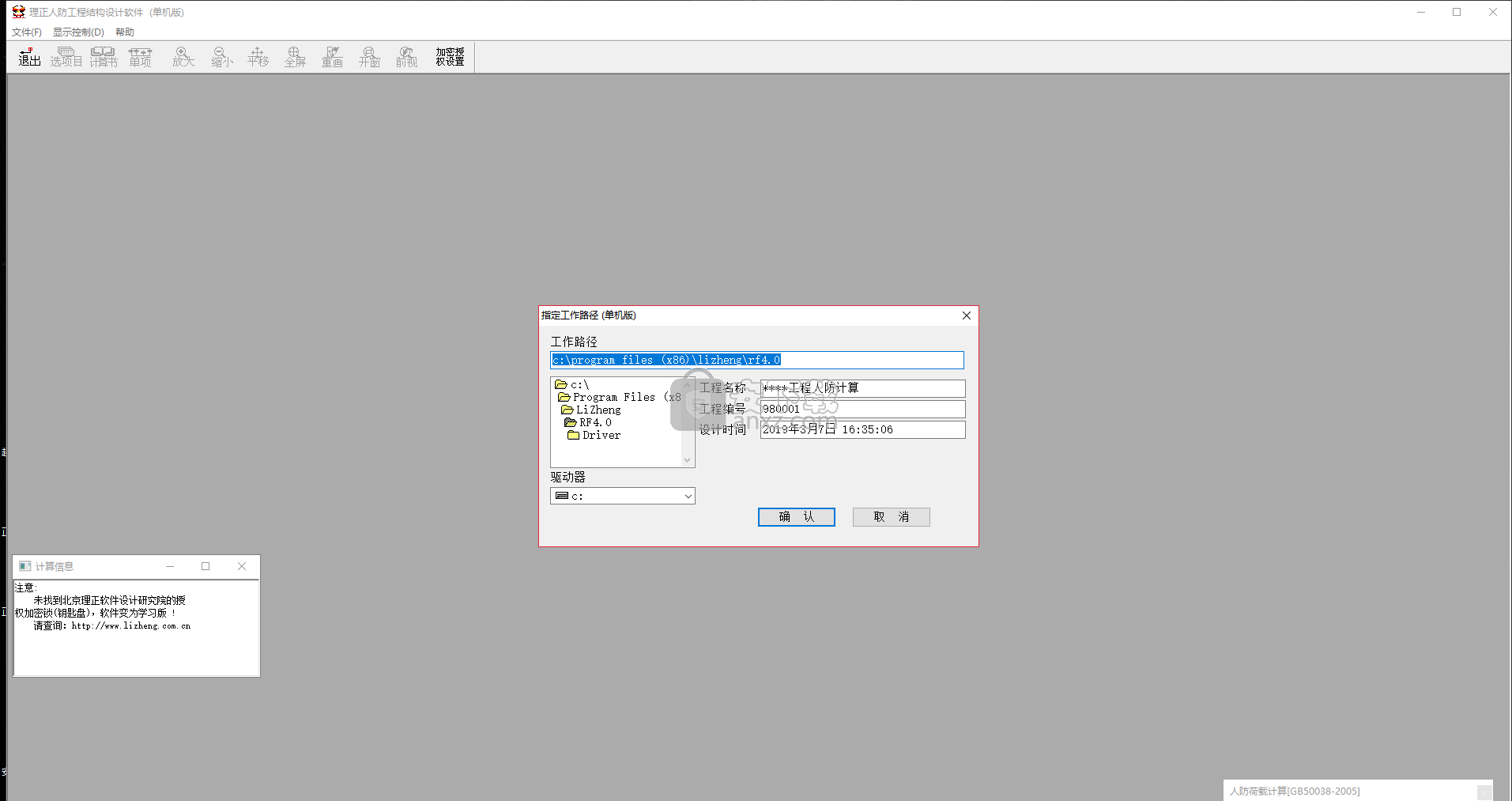This screenshot has width=1512, height=801.
Task: Click the application icon in title bar
Action: click(x=18, y=12)
